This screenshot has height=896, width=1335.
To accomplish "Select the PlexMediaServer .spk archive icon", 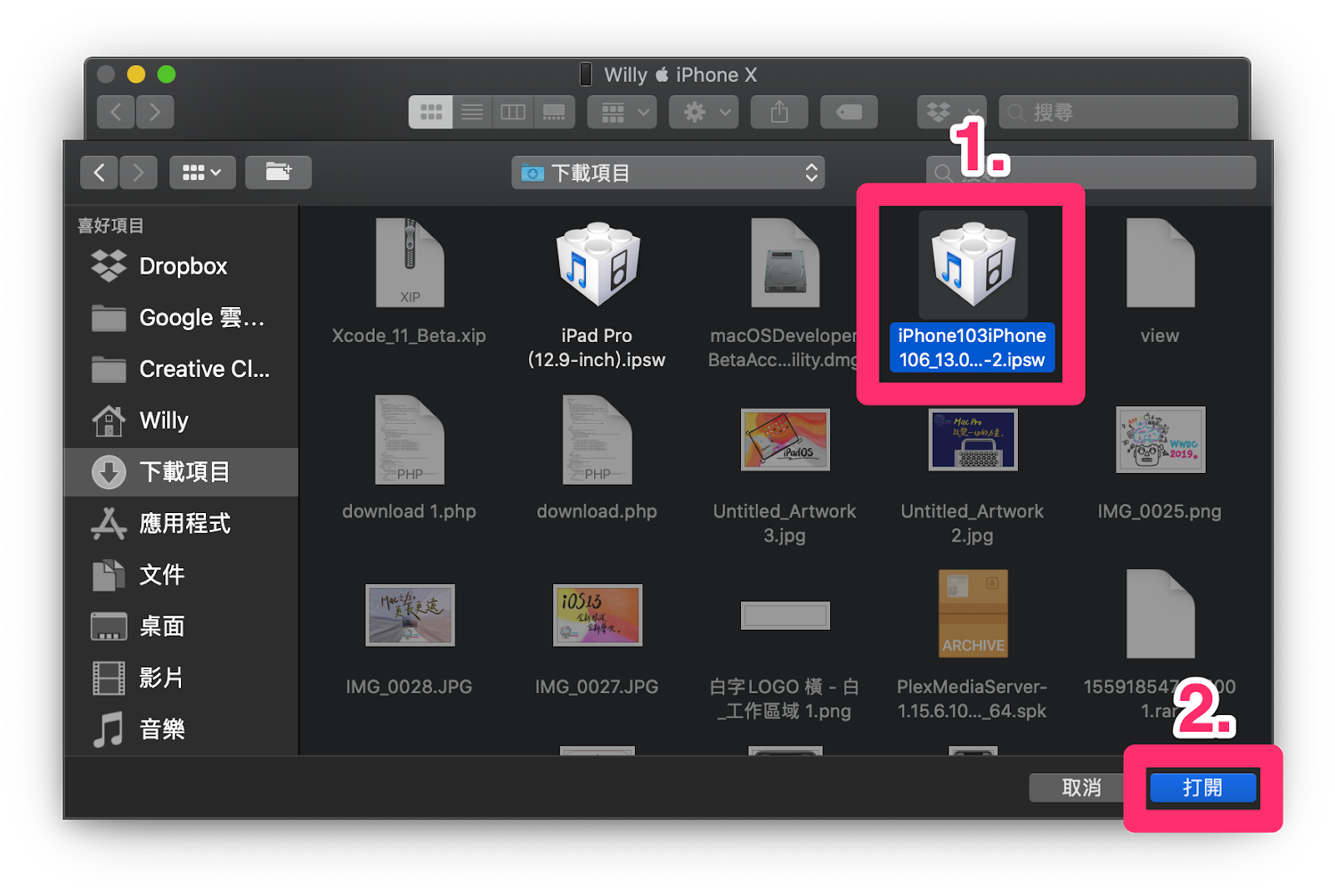I will 973,615.
